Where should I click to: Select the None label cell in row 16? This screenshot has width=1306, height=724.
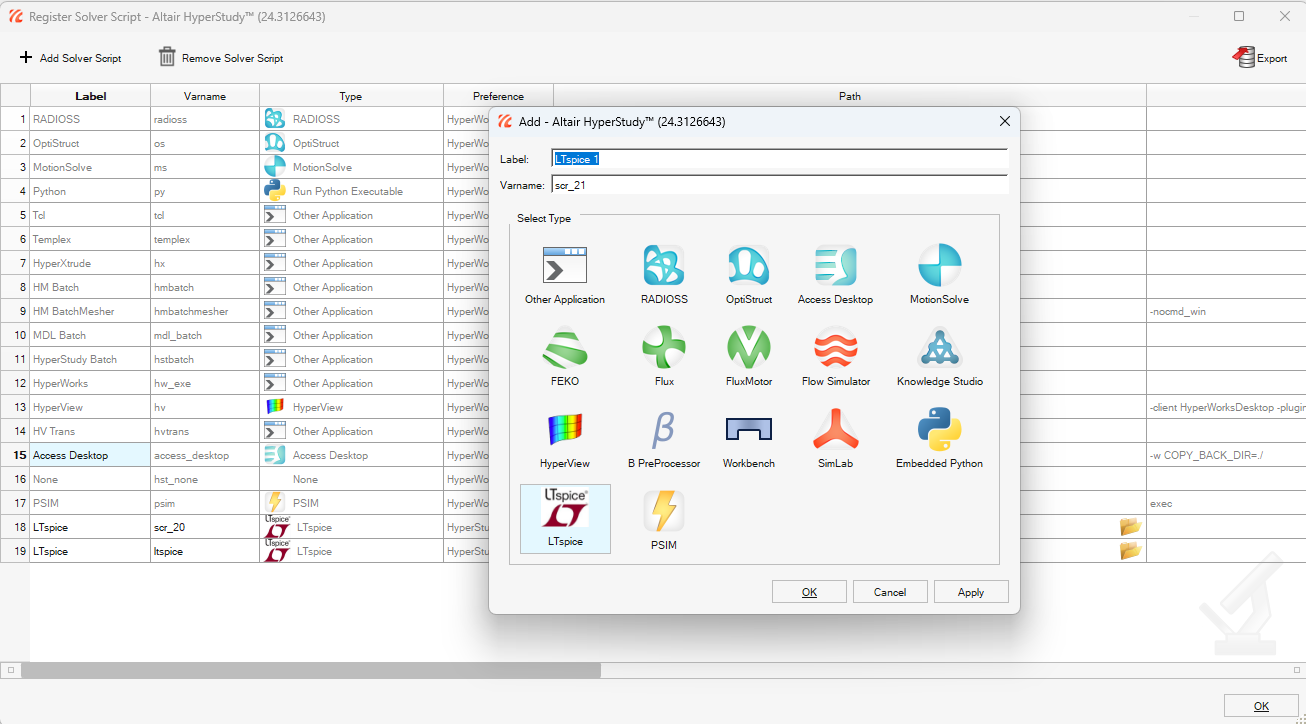click(91, 479)
